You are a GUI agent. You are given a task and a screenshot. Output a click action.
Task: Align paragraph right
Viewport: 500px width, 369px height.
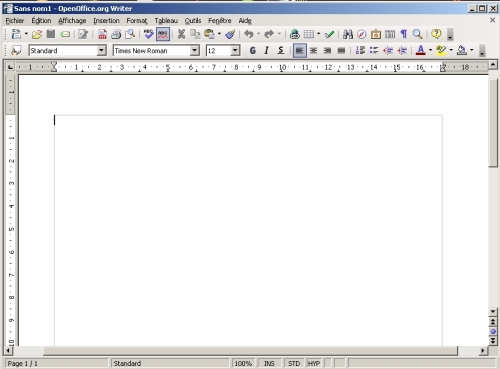(x=327, y=51)
